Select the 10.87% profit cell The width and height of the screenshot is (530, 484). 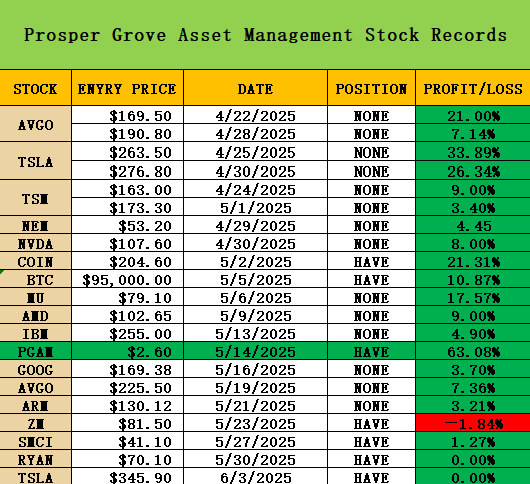coord(473,279)
